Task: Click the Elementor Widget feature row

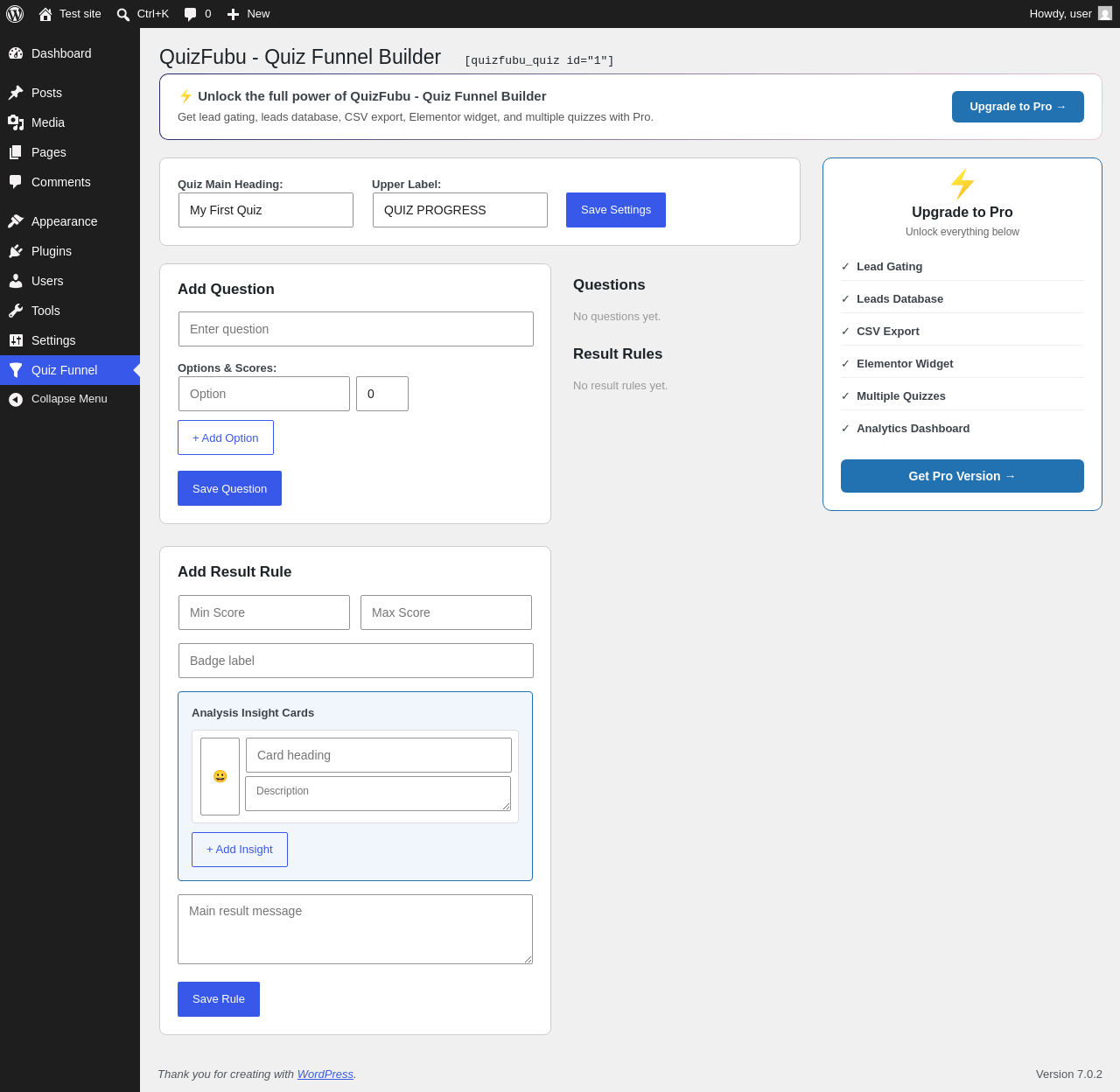Action: [x=962, y=364]
